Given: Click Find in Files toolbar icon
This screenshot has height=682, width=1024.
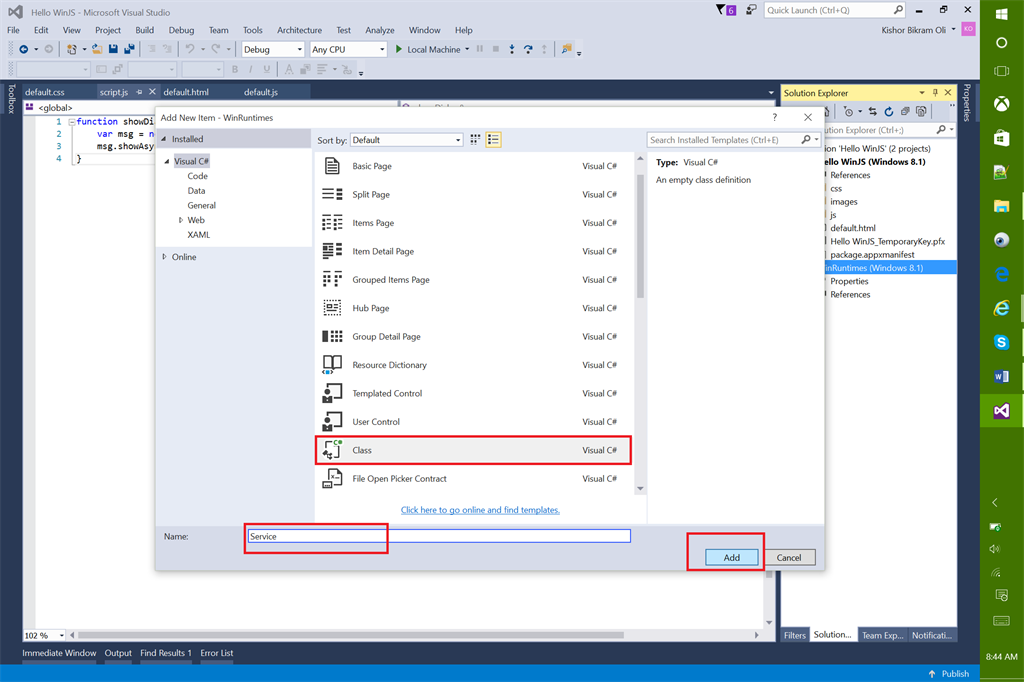Looking at the screenshot, I should 566,49.
